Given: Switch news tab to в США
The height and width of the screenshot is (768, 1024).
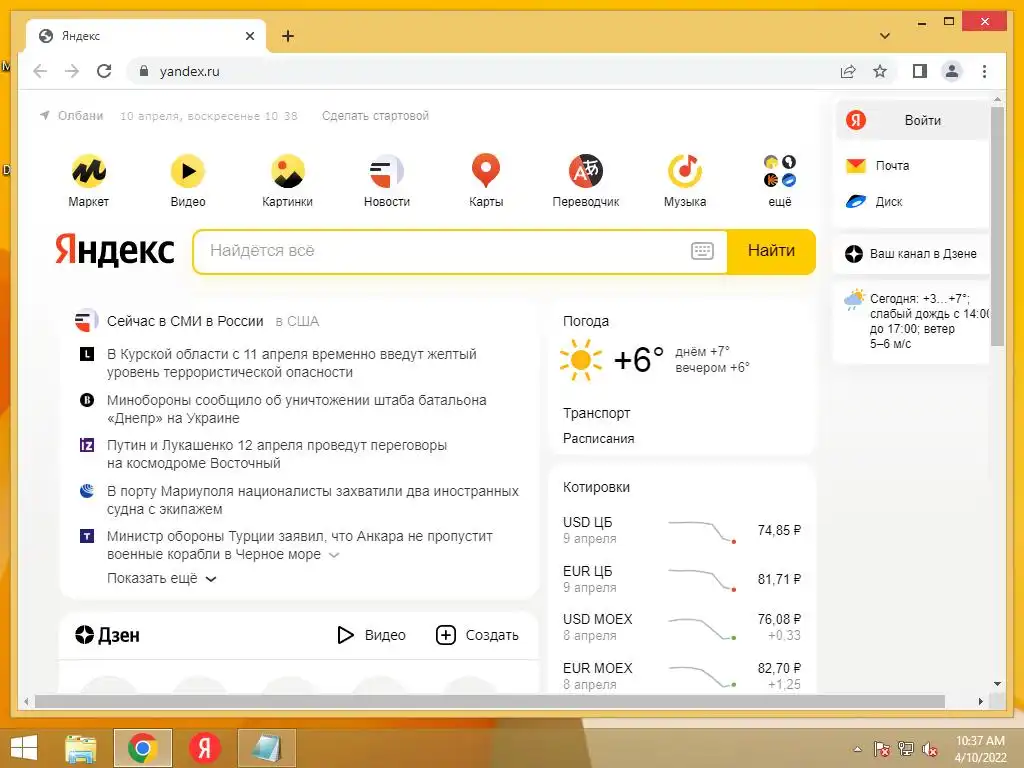Looking at the screenshot, I should click(x=297, y=321).
